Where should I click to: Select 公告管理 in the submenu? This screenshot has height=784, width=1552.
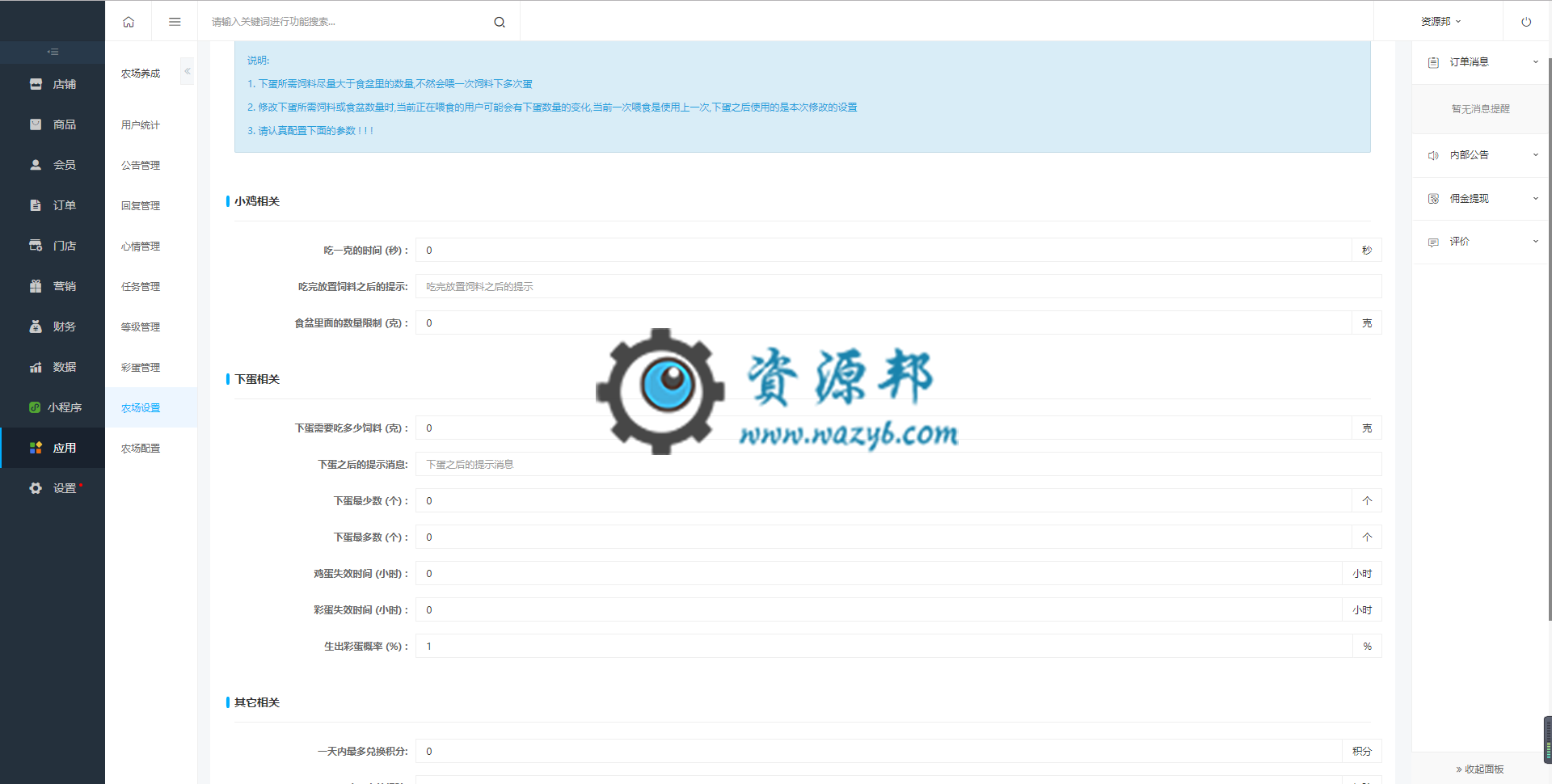(x=141, y=166)
